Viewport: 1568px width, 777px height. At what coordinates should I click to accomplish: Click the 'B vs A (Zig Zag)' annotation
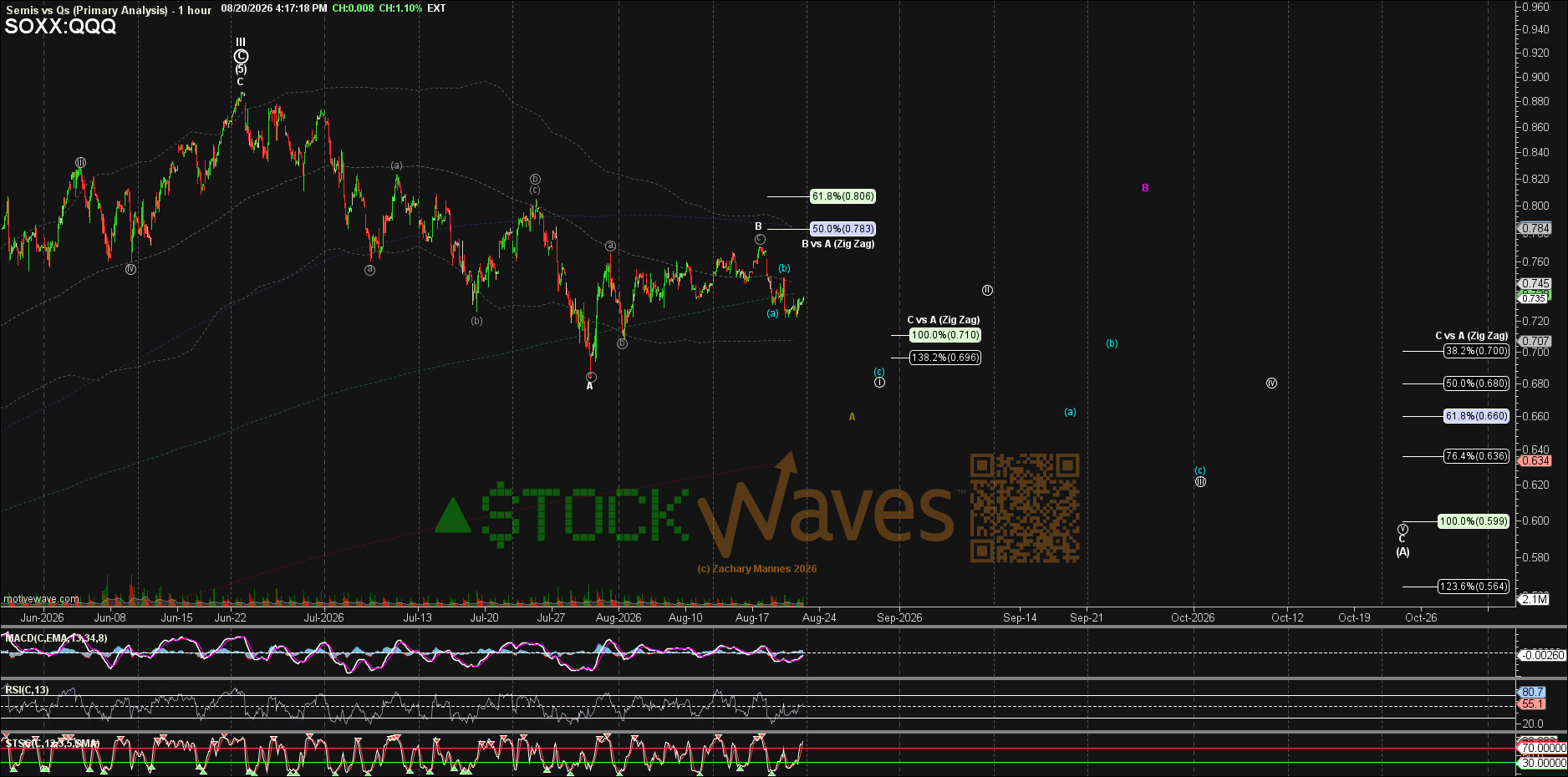pos(838,244)
